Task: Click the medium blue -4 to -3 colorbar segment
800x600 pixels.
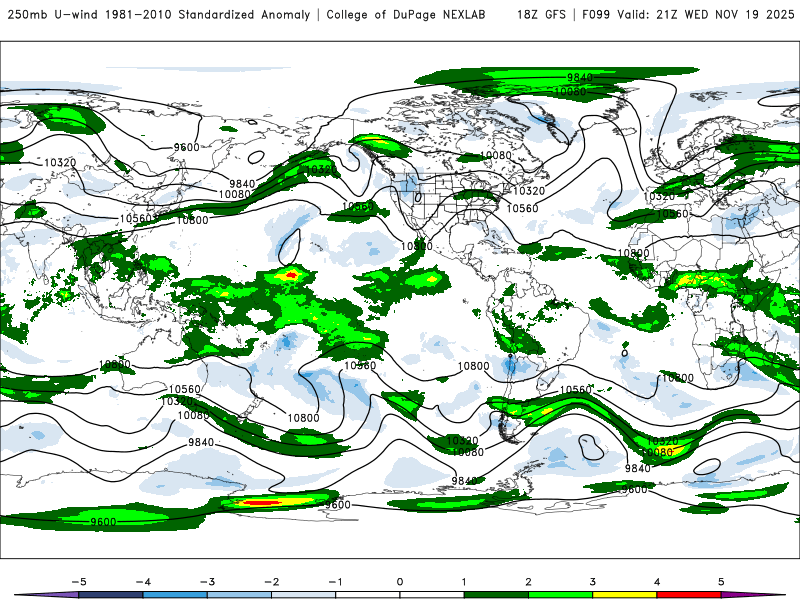Action: pos(175,595)
